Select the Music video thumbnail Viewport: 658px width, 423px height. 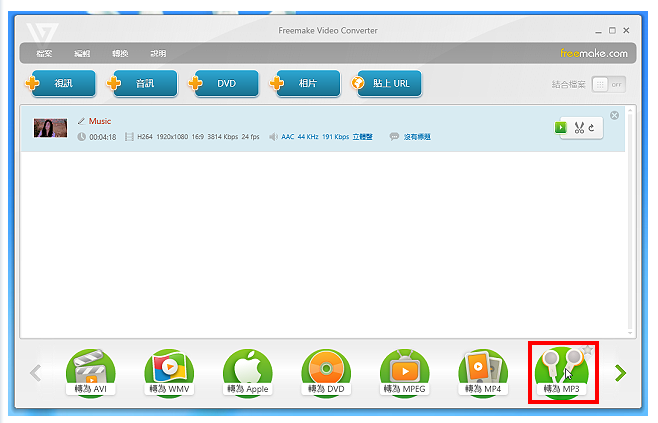point(50,128)
